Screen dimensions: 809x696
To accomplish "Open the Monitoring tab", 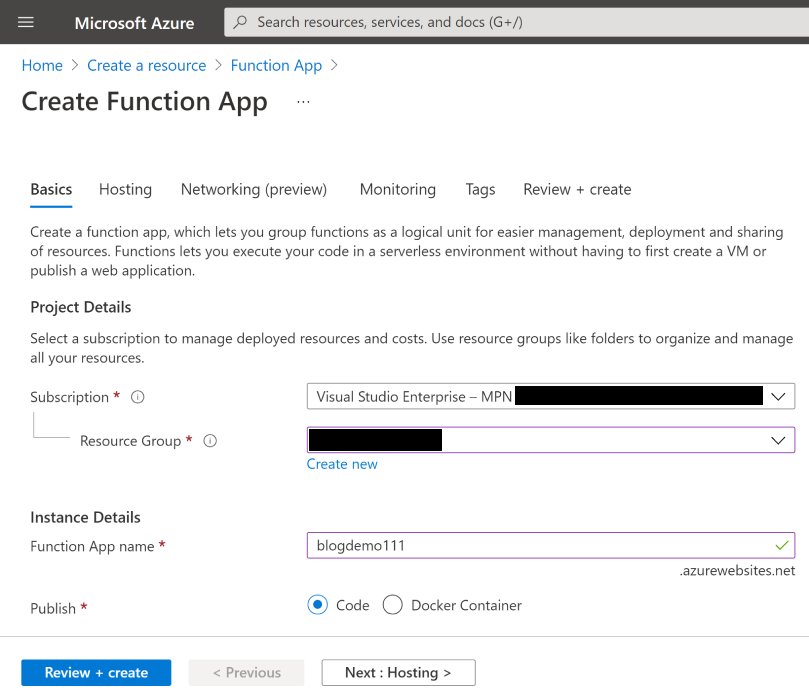I will coord(398,189).
